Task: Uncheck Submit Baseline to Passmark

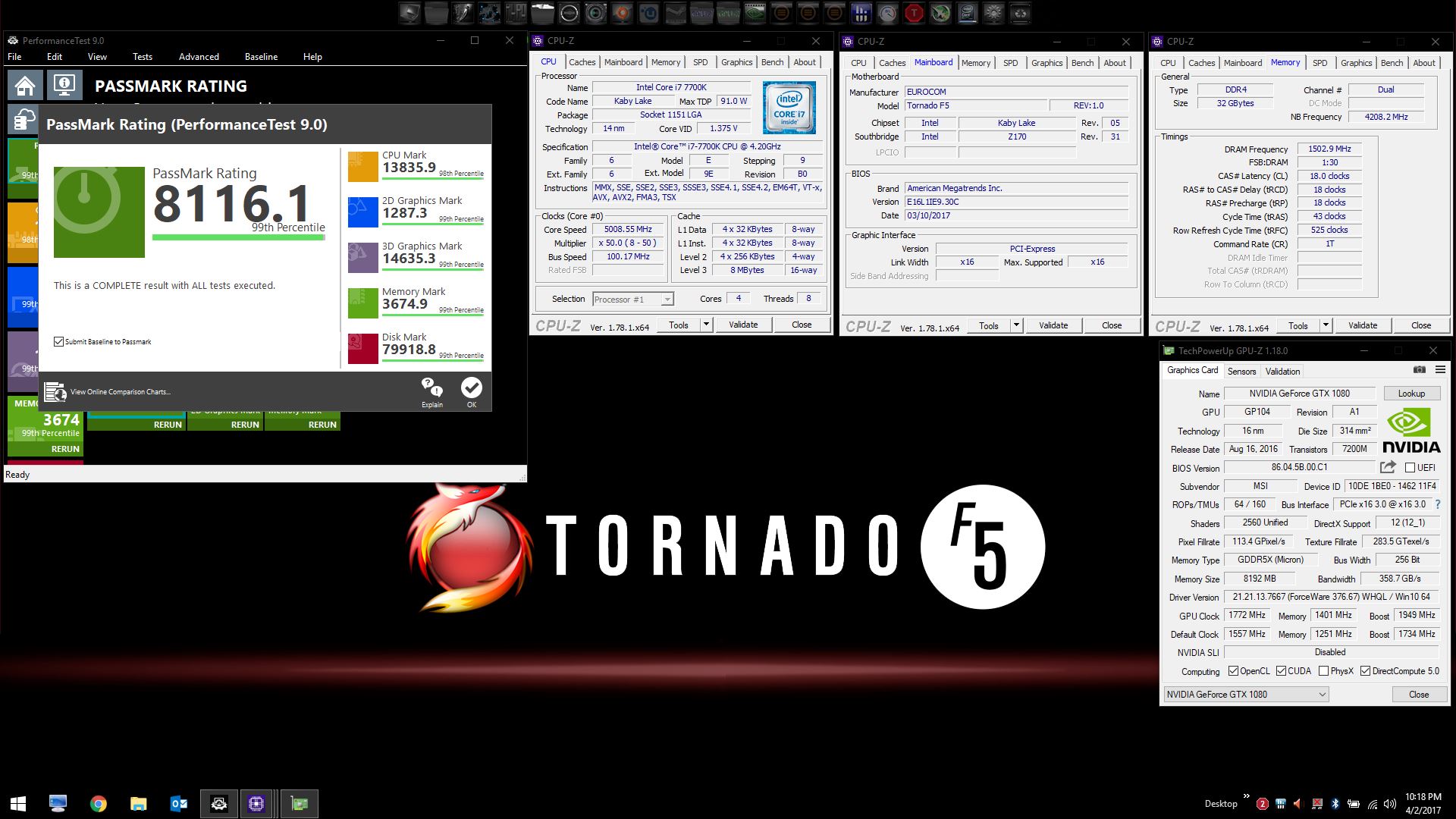Action: click(x=58, y=341)
